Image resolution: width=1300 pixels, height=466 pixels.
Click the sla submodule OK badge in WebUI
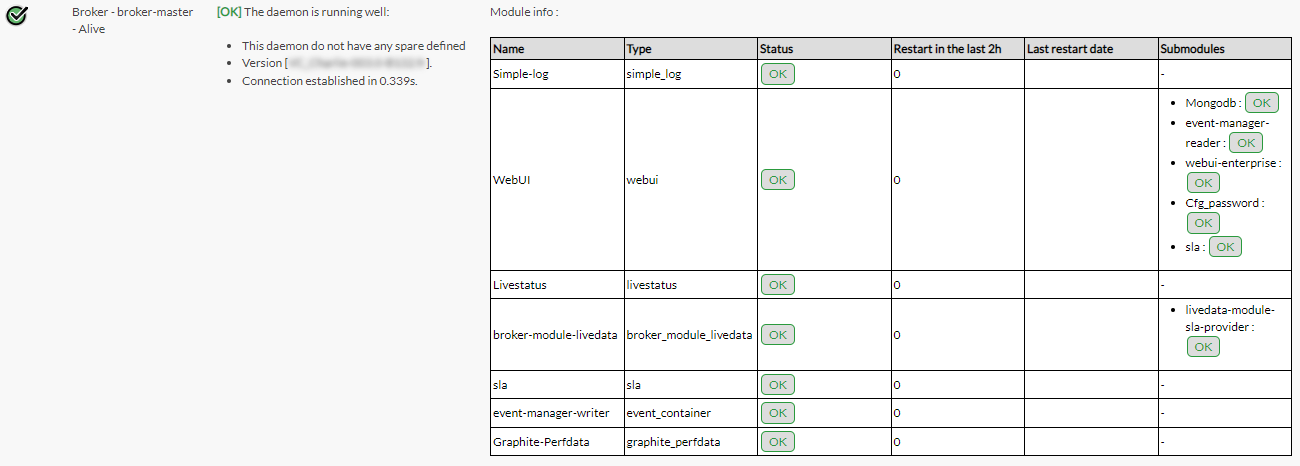1225,246
